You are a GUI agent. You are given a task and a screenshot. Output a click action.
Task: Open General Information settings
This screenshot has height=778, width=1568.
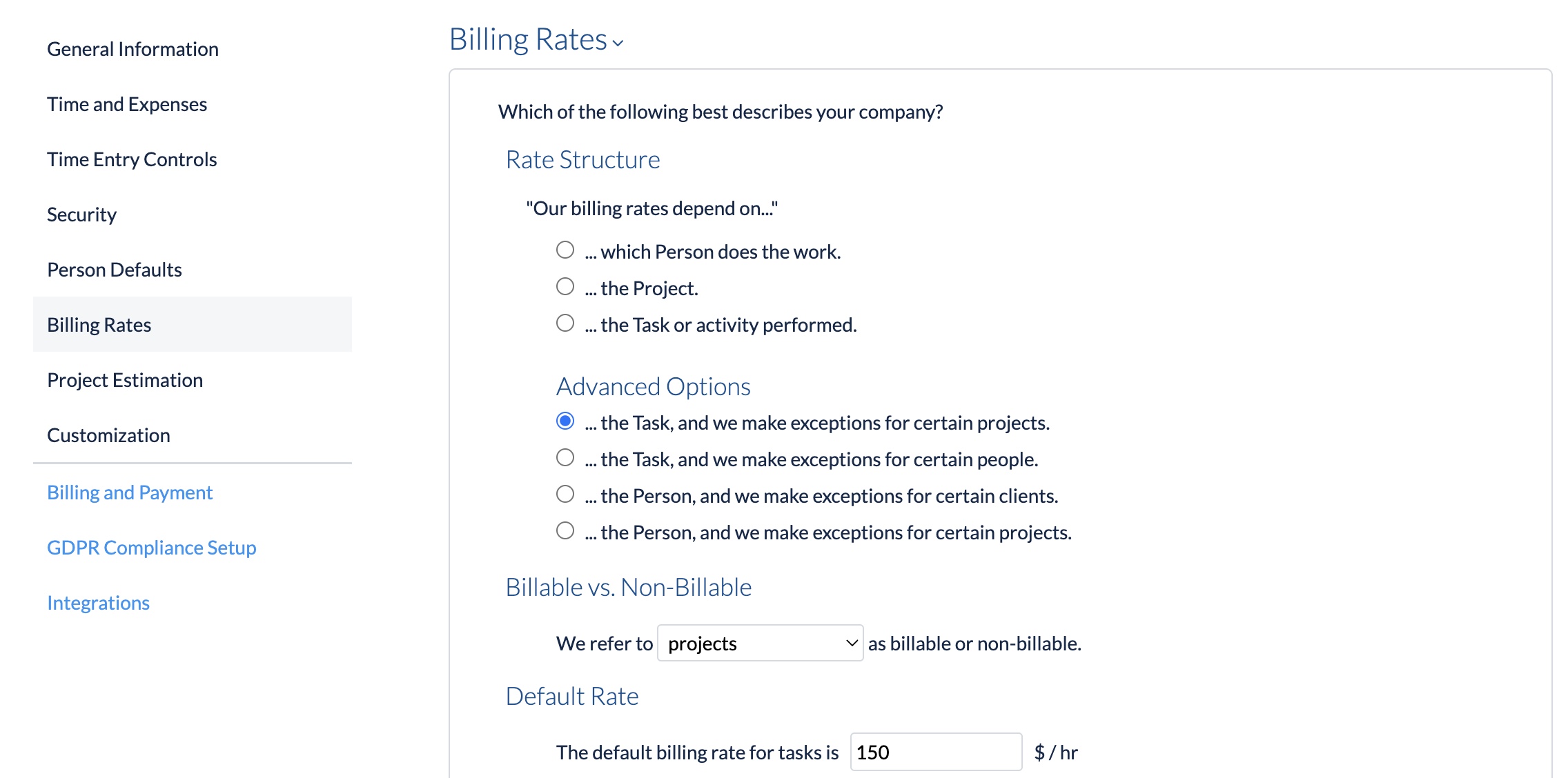(x=133, y=49)
